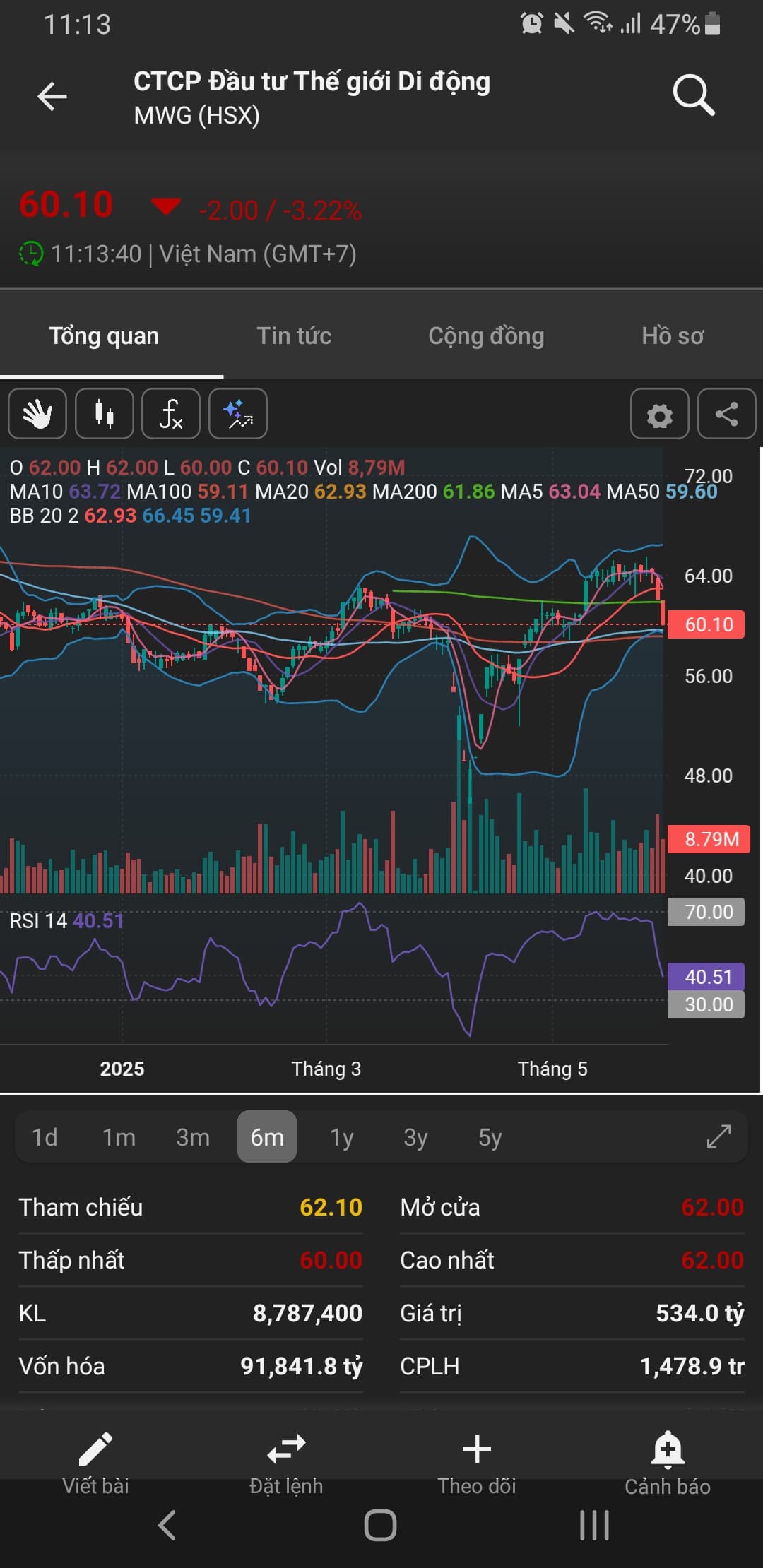Image resolution: width=763 pixels, height=1568 pixels.
Task: Open the AI drawing tools icon
Action: coord(238,414)
